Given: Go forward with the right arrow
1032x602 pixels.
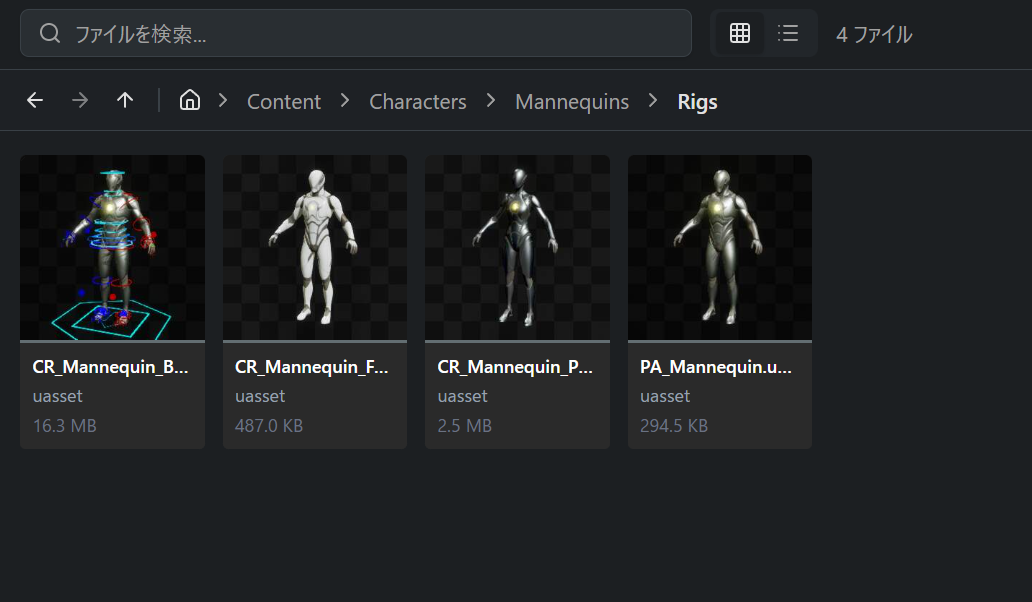Looking at the screenshot, I should (80, 100).
